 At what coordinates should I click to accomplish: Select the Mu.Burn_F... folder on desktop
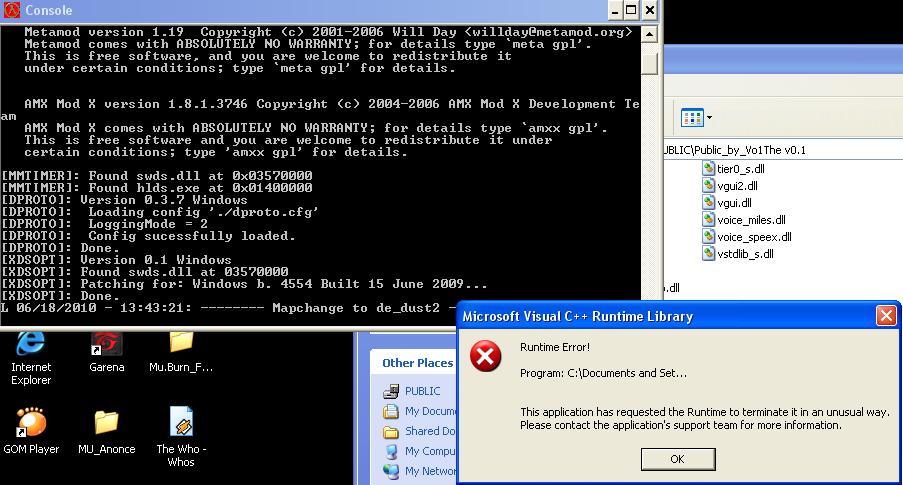(x=181, y=353)
